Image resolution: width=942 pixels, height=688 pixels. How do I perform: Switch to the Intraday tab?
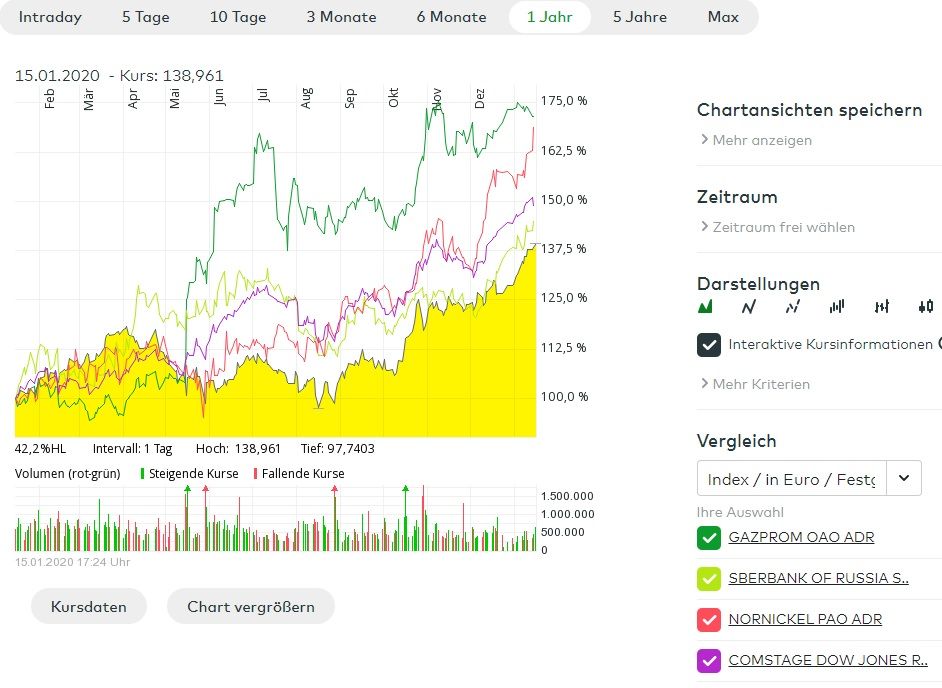pos(50,17)
